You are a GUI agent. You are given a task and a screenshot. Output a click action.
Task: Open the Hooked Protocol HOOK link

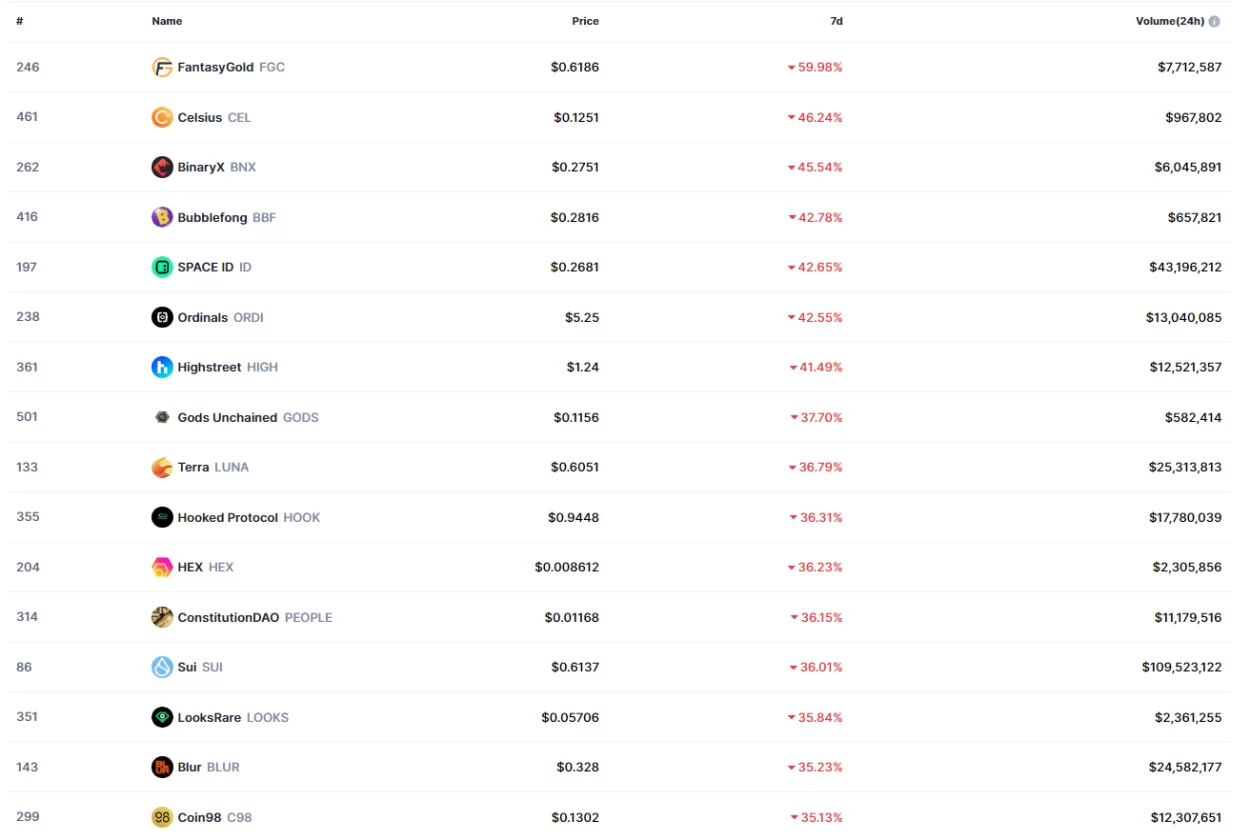click(248, 517)
